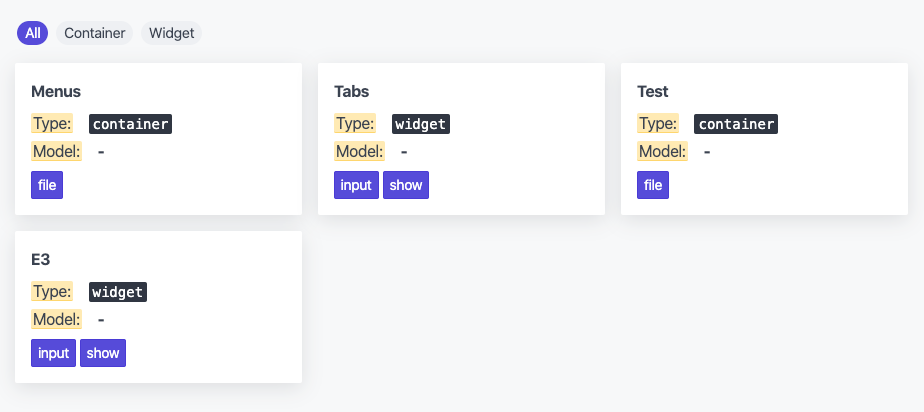The height and width of the screenshot is (412, 924).
Task: Open the Test card title
Action: (653, 91)
